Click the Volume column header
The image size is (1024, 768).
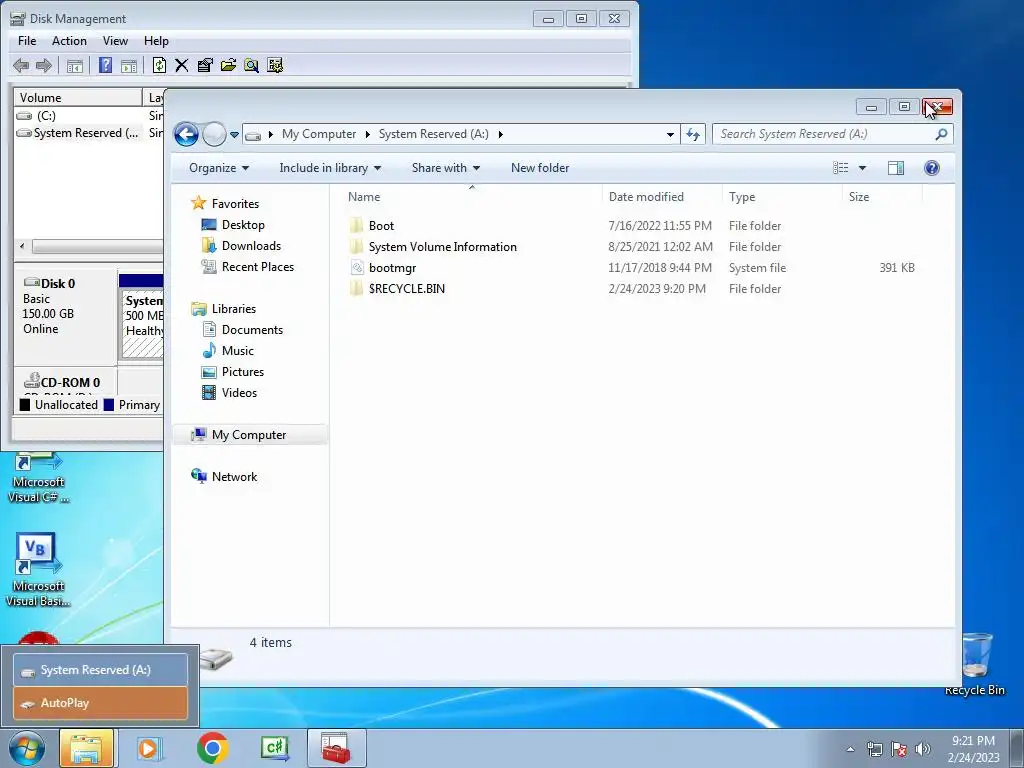click(x=78, y=97)
